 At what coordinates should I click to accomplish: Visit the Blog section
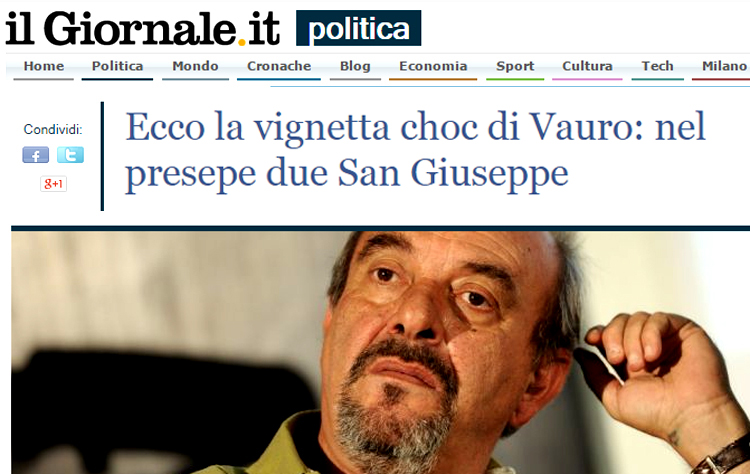pos(355,66)
